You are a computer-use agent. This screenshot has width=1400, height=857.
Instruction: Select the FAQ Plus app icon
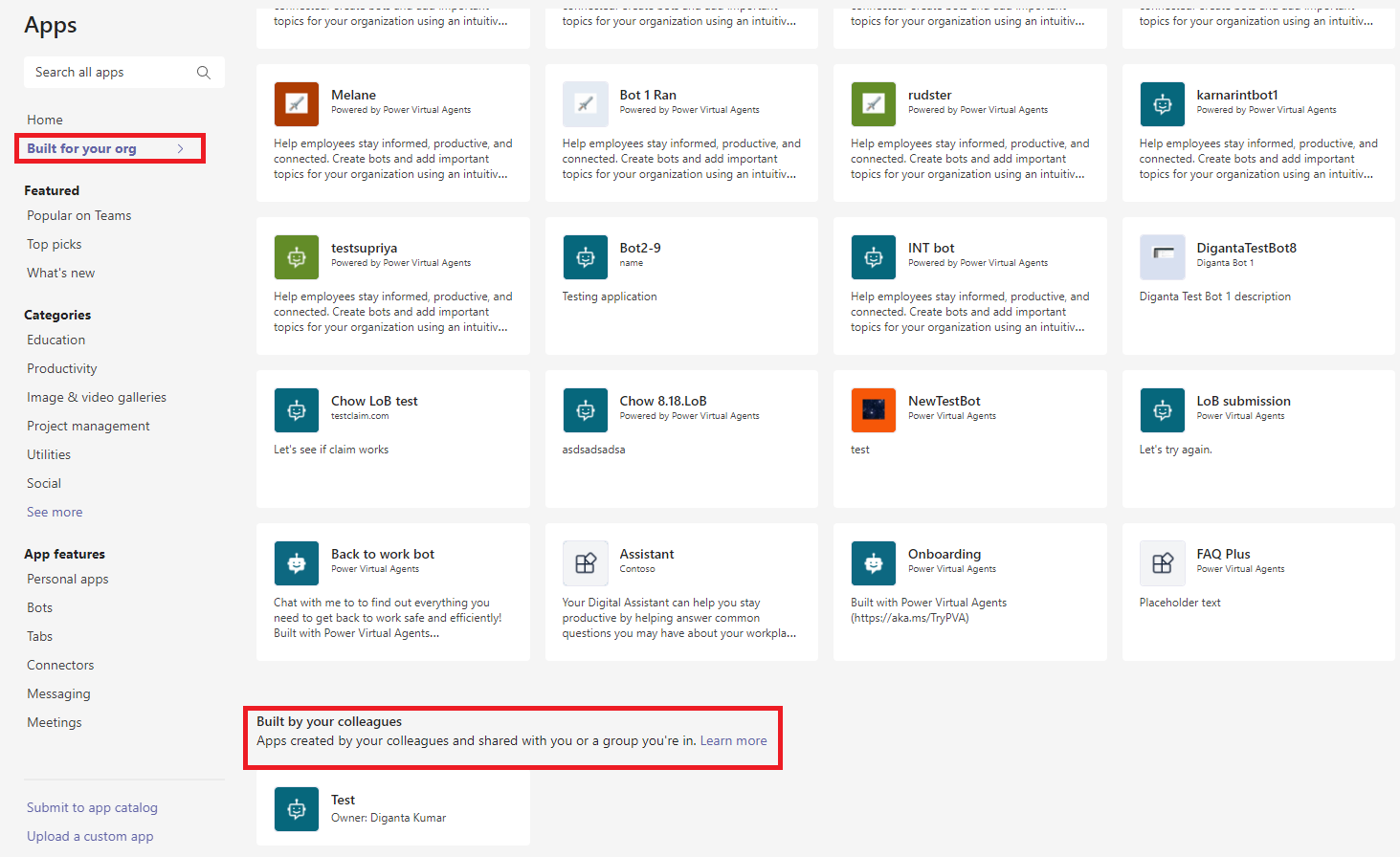point(1162,563)
